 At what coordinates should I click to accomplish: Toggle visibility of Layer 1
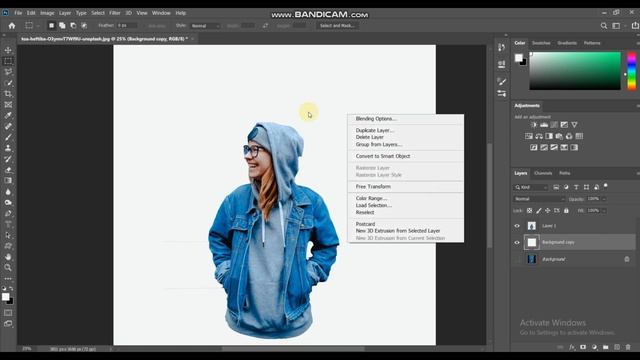tap(517, 226)
